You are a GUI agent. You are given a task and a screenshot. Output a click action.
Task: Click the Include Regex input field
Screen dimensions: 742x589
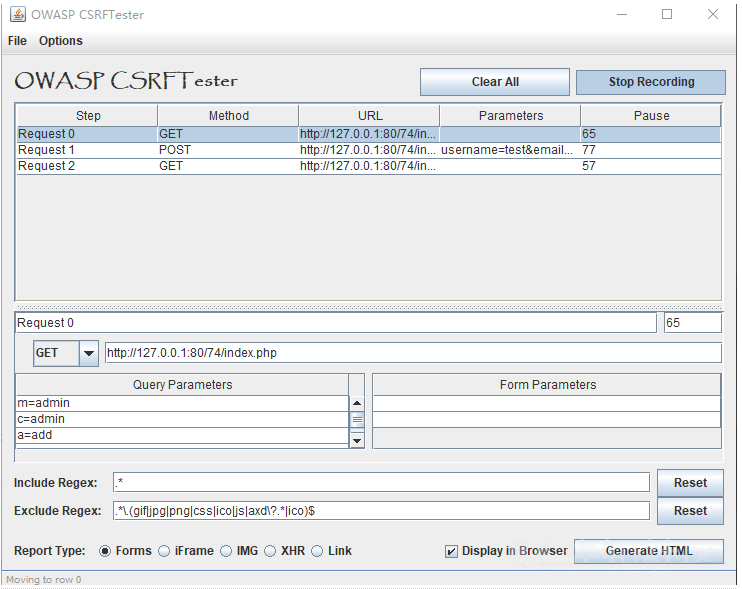(381, 483)
